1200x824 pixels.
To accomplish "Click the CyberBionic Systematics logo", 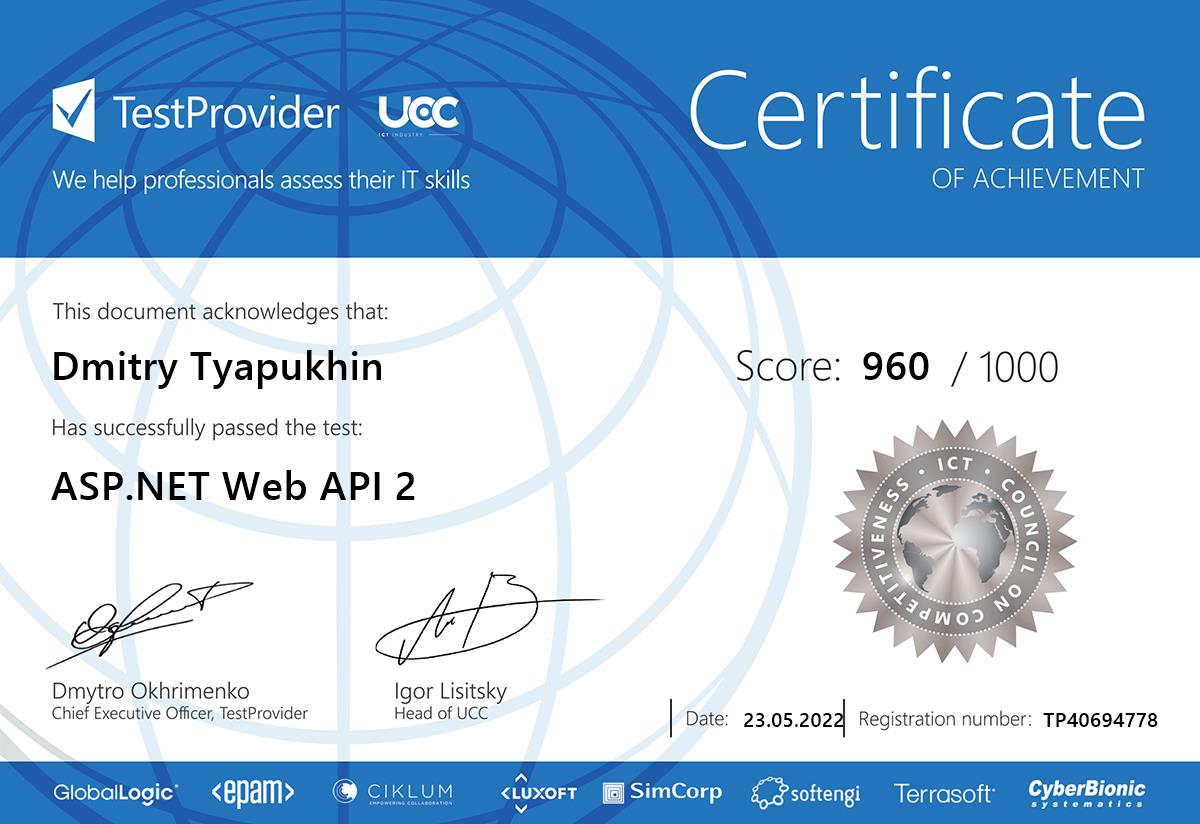I will click(1087, 793).
